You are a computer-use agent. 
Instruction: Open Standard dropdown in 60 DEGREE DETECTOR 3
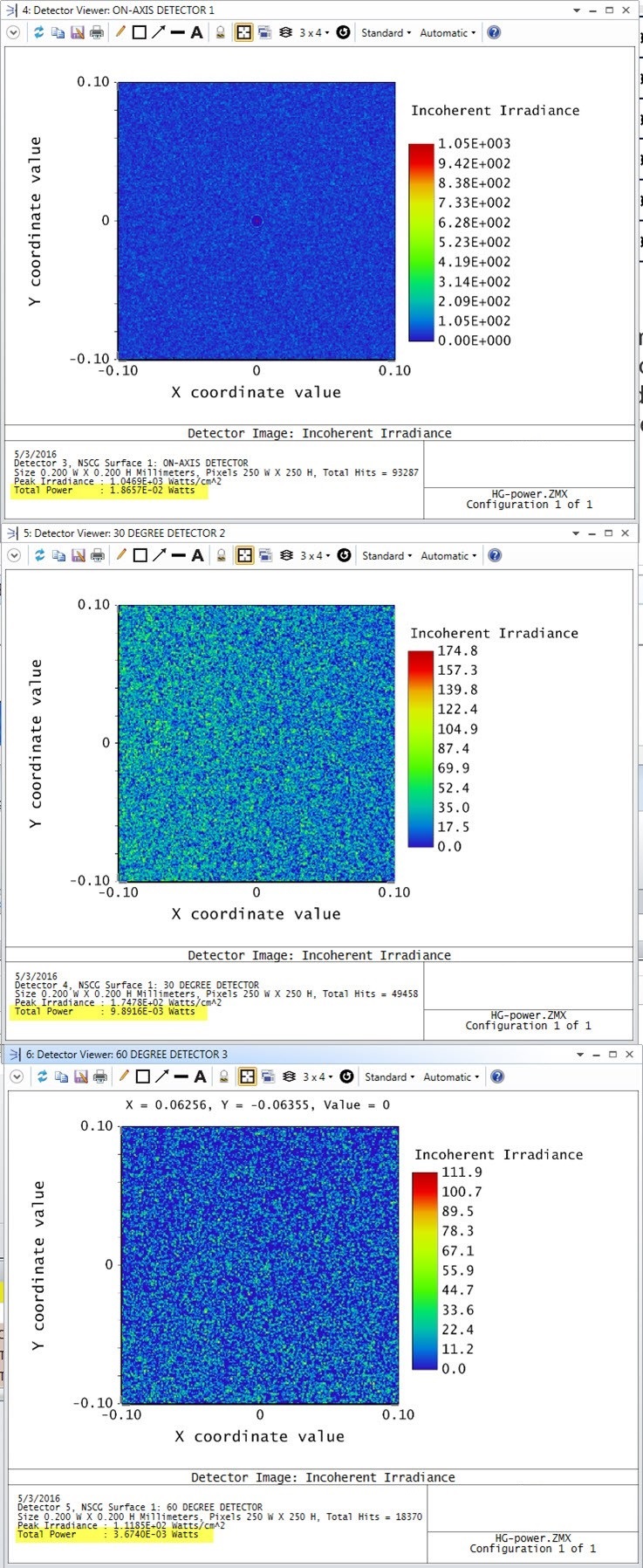[389, 1076]
